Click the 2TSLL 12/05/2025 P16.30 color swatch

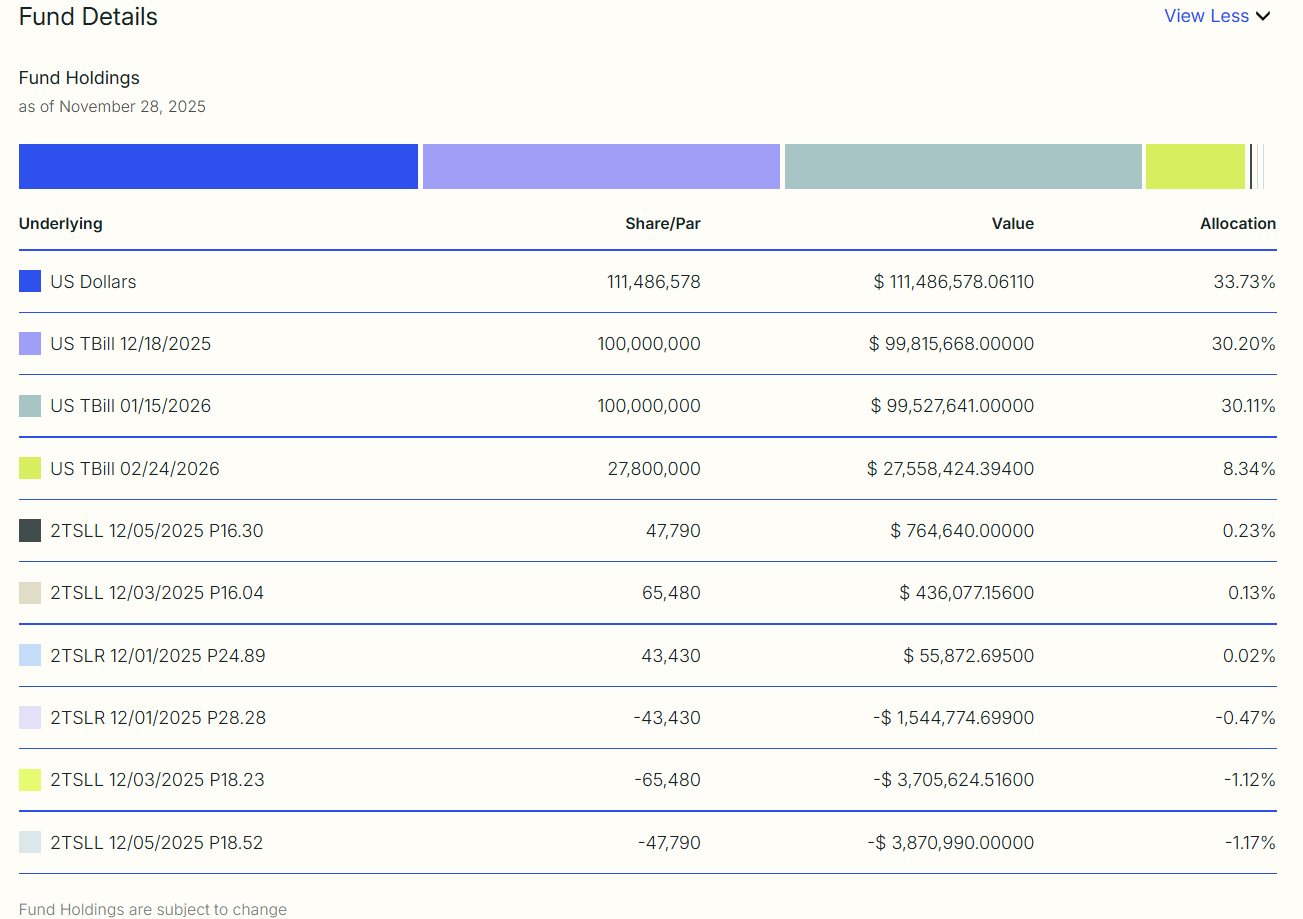click(30, 531)
